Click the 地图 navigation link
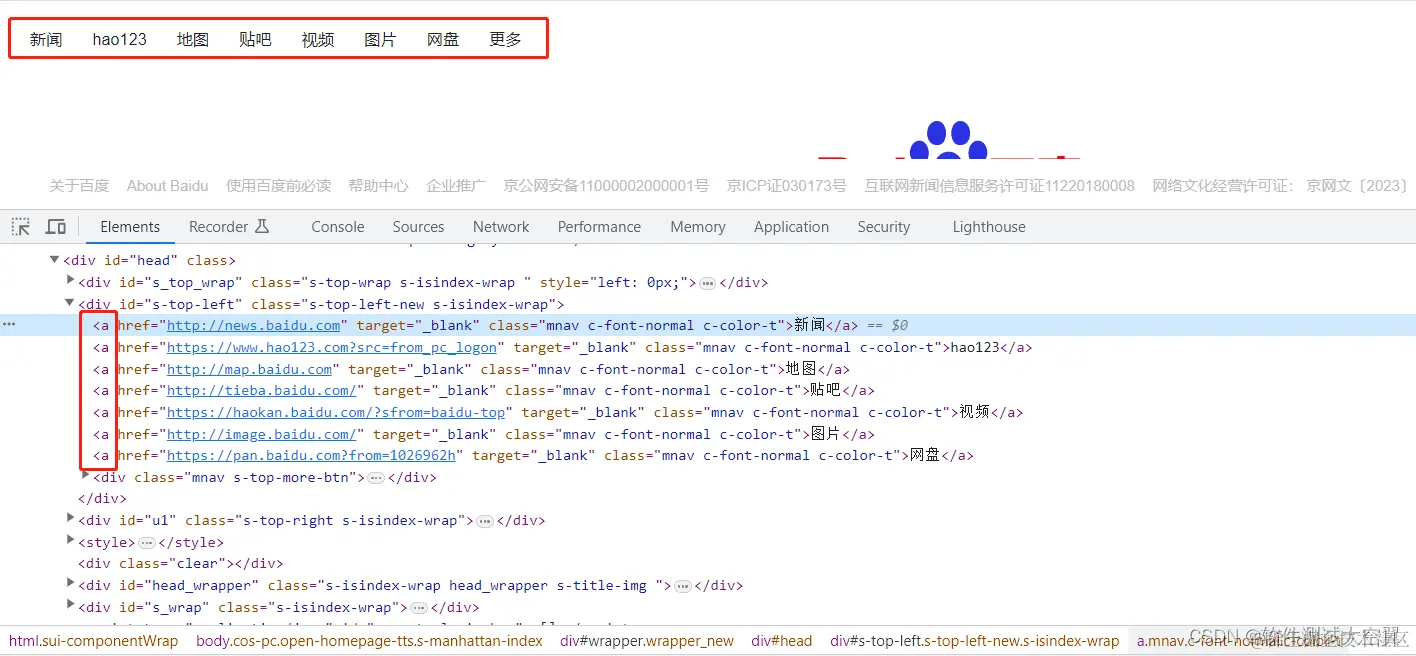 point(193,40)
